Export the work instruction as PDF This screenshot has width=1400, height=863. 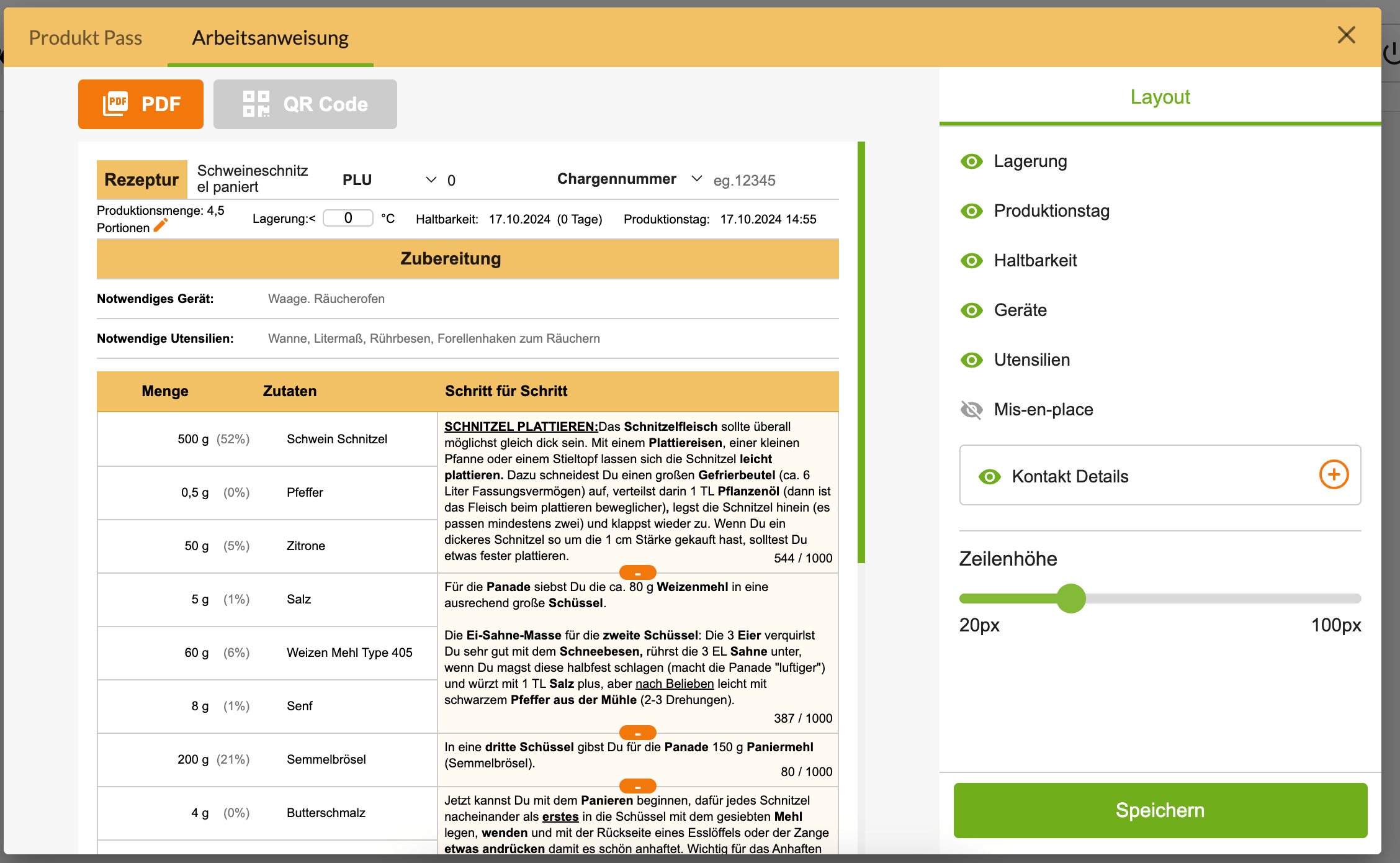point(141,104)
